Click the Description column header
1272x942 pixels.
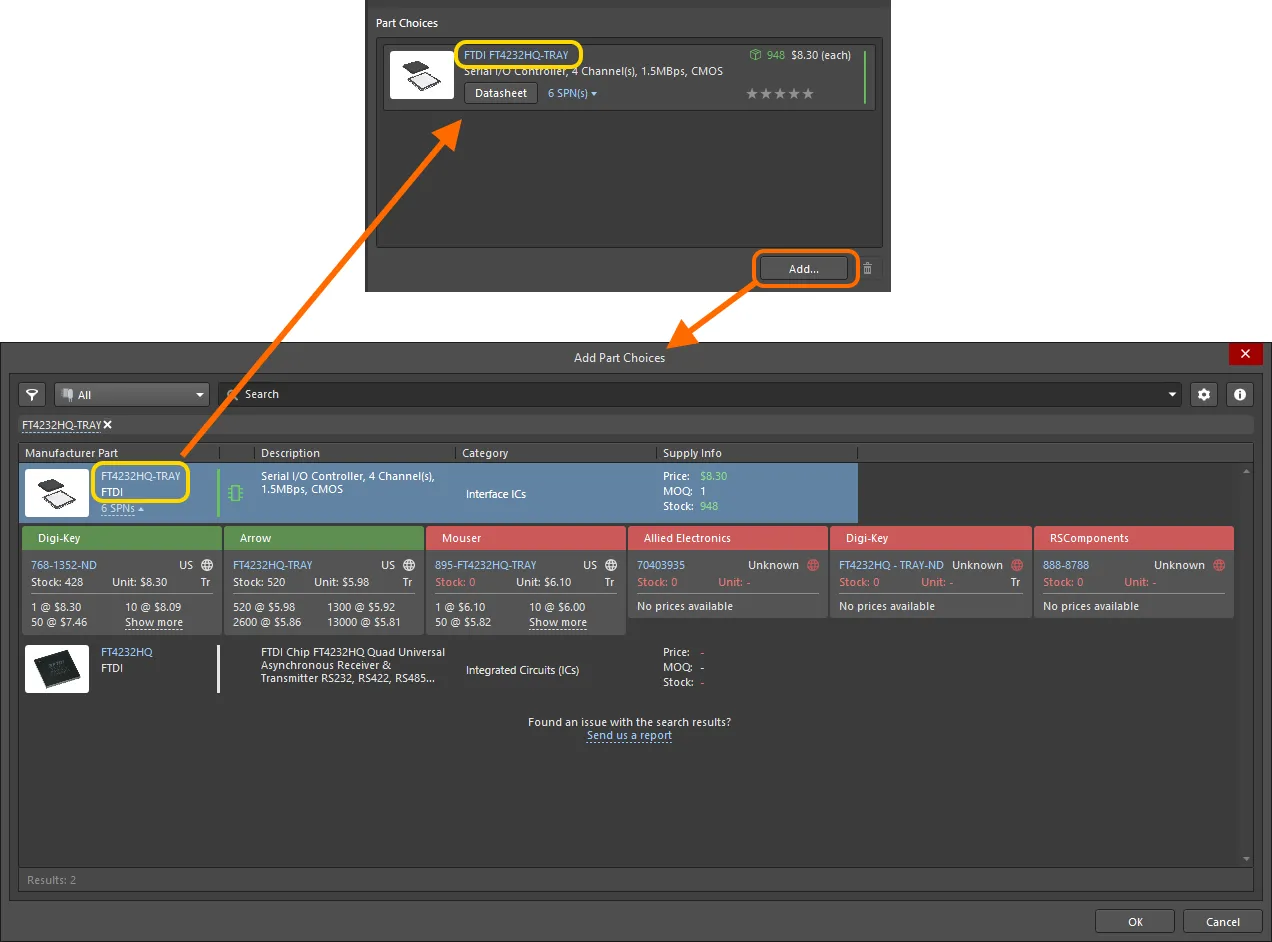(355, 453)
